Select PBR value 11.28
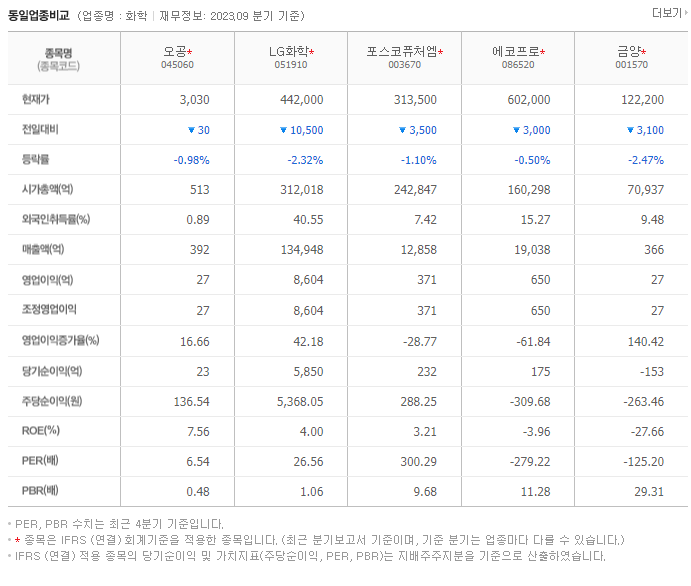 pyautogui.click(x=535, y=491)
